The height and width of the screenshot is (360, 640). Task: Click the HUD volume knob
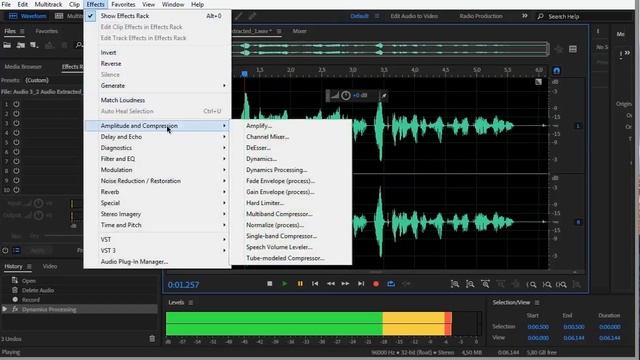tap(346, 96)
